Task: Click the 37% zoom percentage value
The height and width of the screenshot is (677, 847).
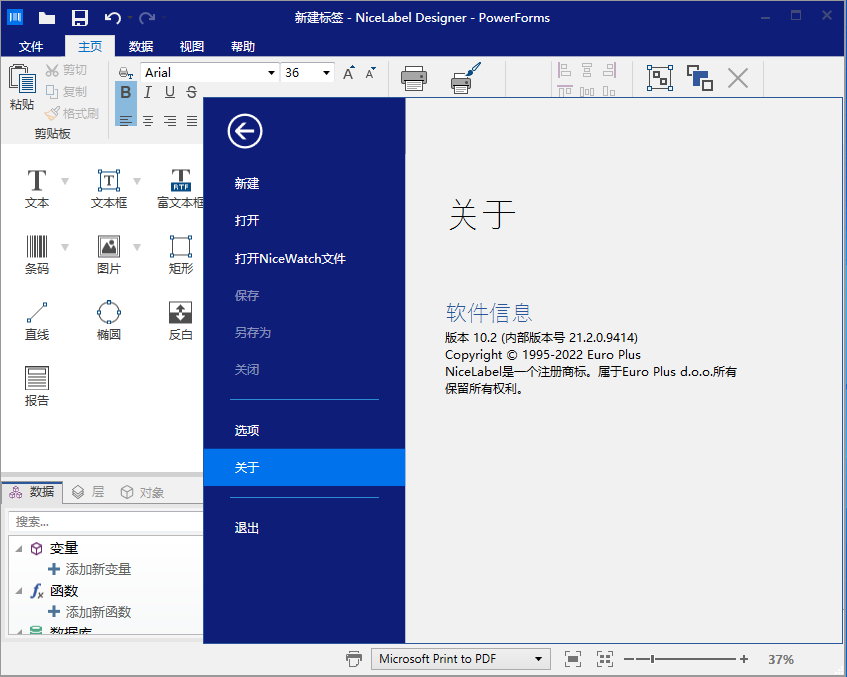Action: 781,659
